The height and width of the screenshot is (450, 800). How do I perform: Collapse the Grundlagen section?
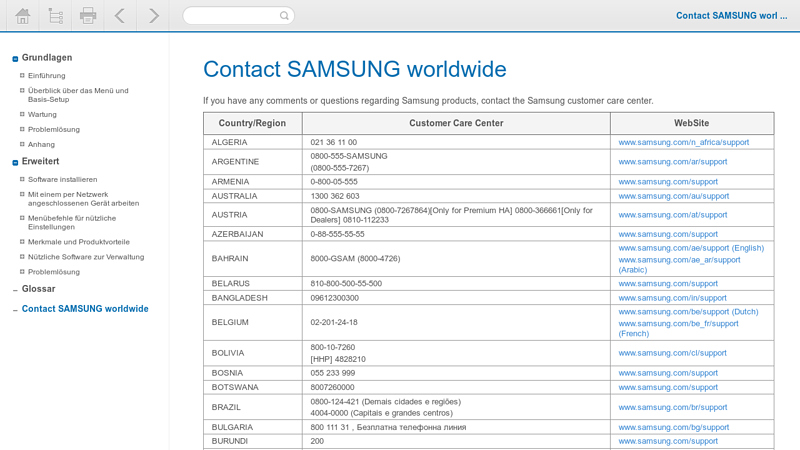point(15,59)
